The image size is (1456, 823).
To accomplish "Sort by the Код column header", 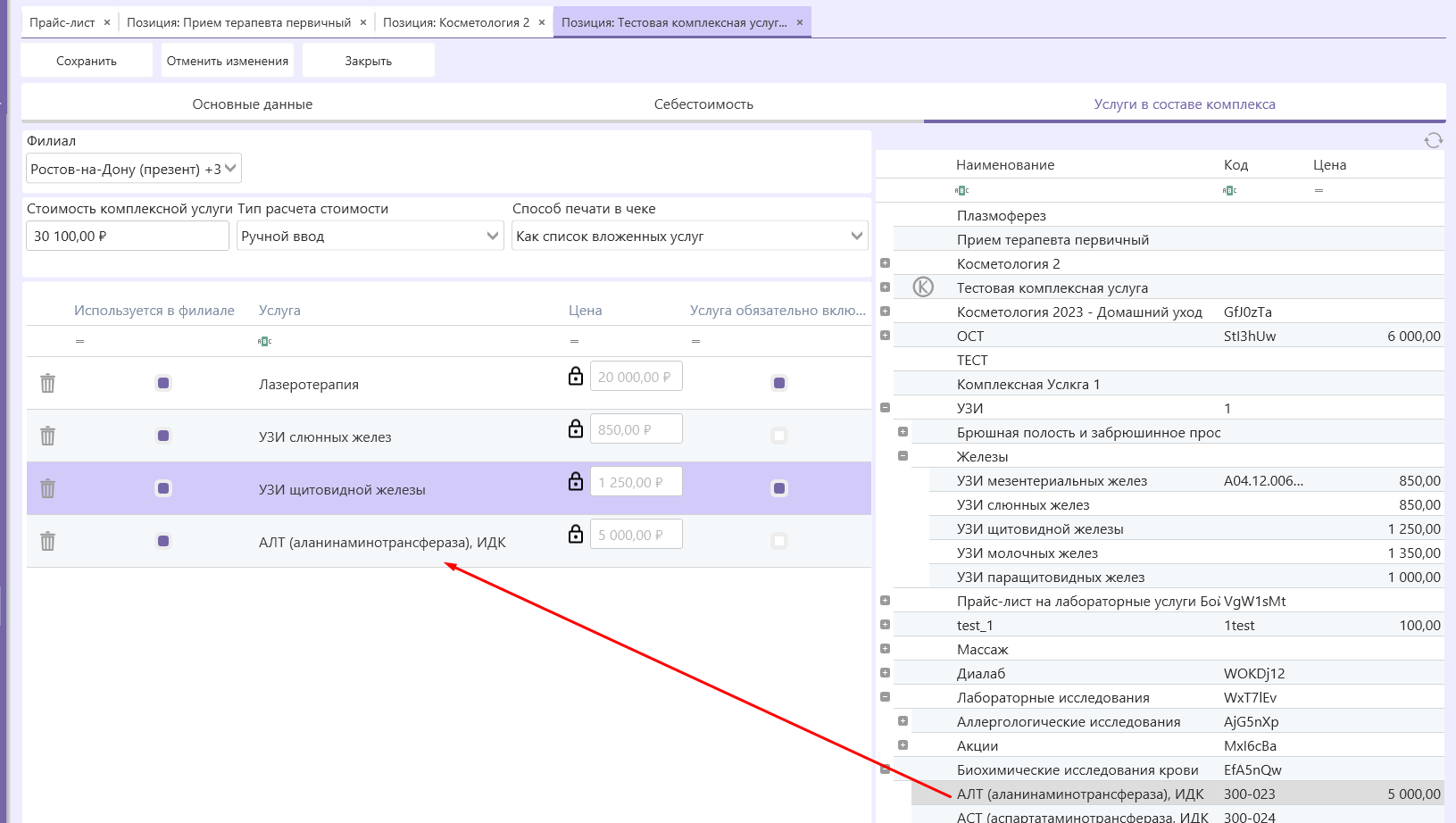I will tap(1236, 164).
